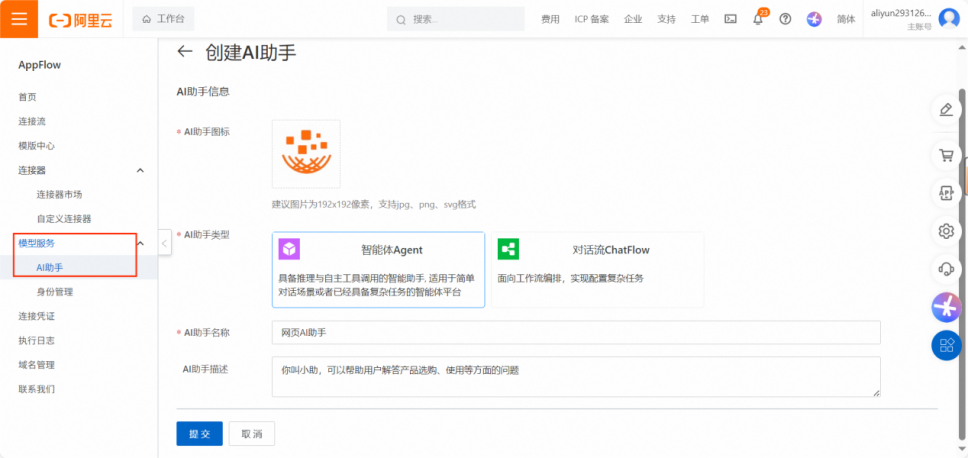Open the floating shopping cart icon
The width and height of the screenshot is (968, 458).
[x=946, y=155]
